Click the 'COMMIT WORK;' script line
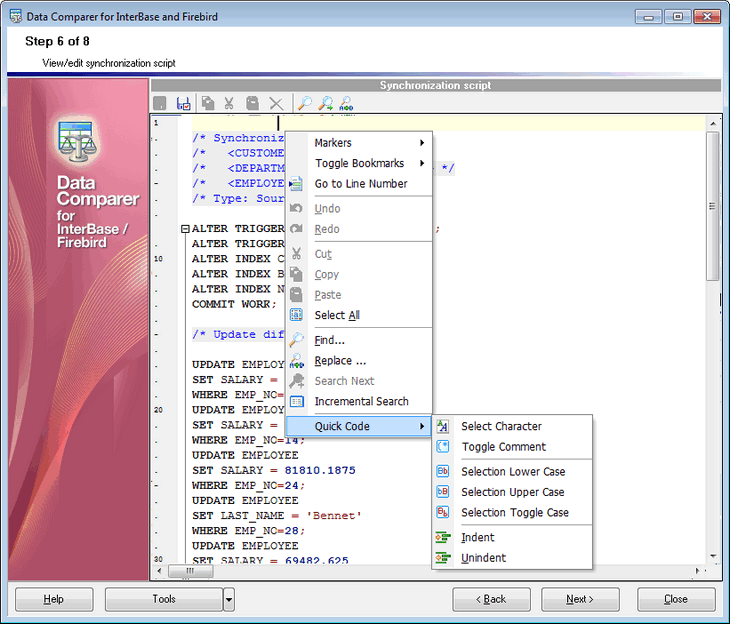Viewport: 730px width, 624px height. point(234,304)
